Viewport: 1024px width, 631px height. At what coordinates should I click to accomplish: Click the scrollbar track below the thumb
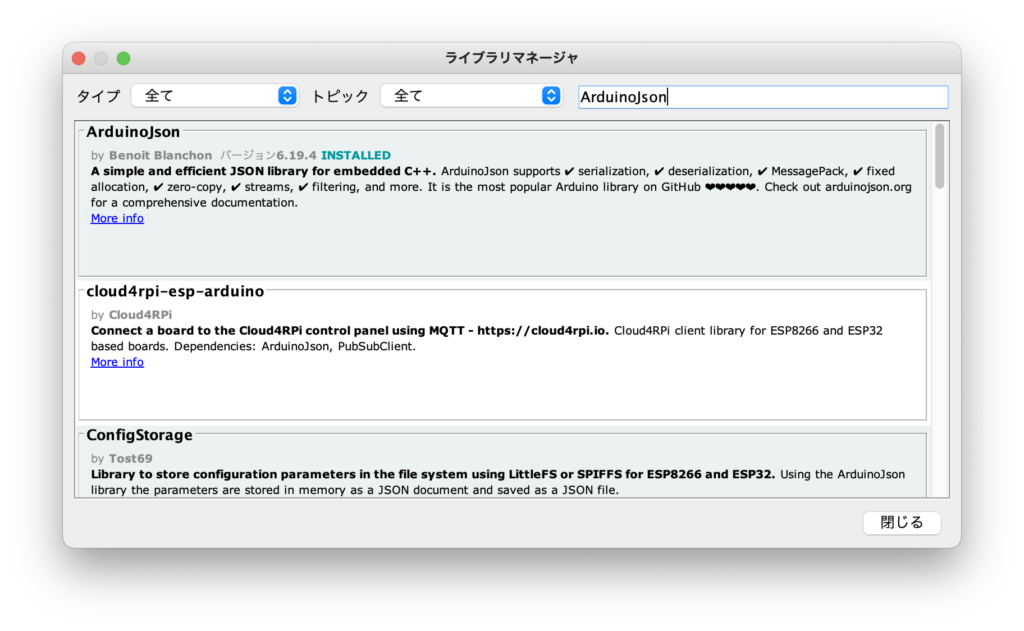(939, 350)
